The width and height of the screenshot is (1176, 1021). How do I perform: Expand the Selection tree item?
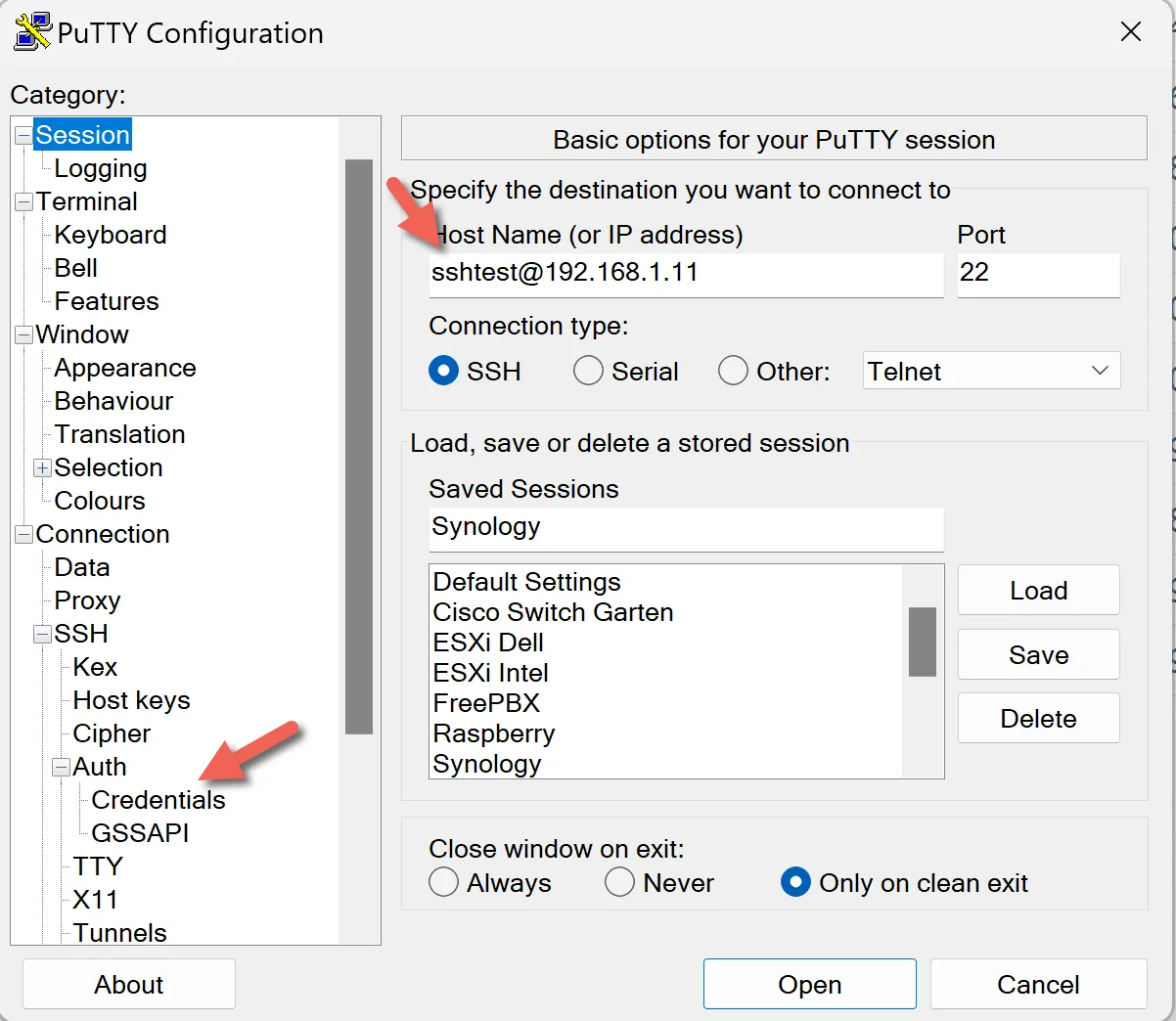click(41, 467)
